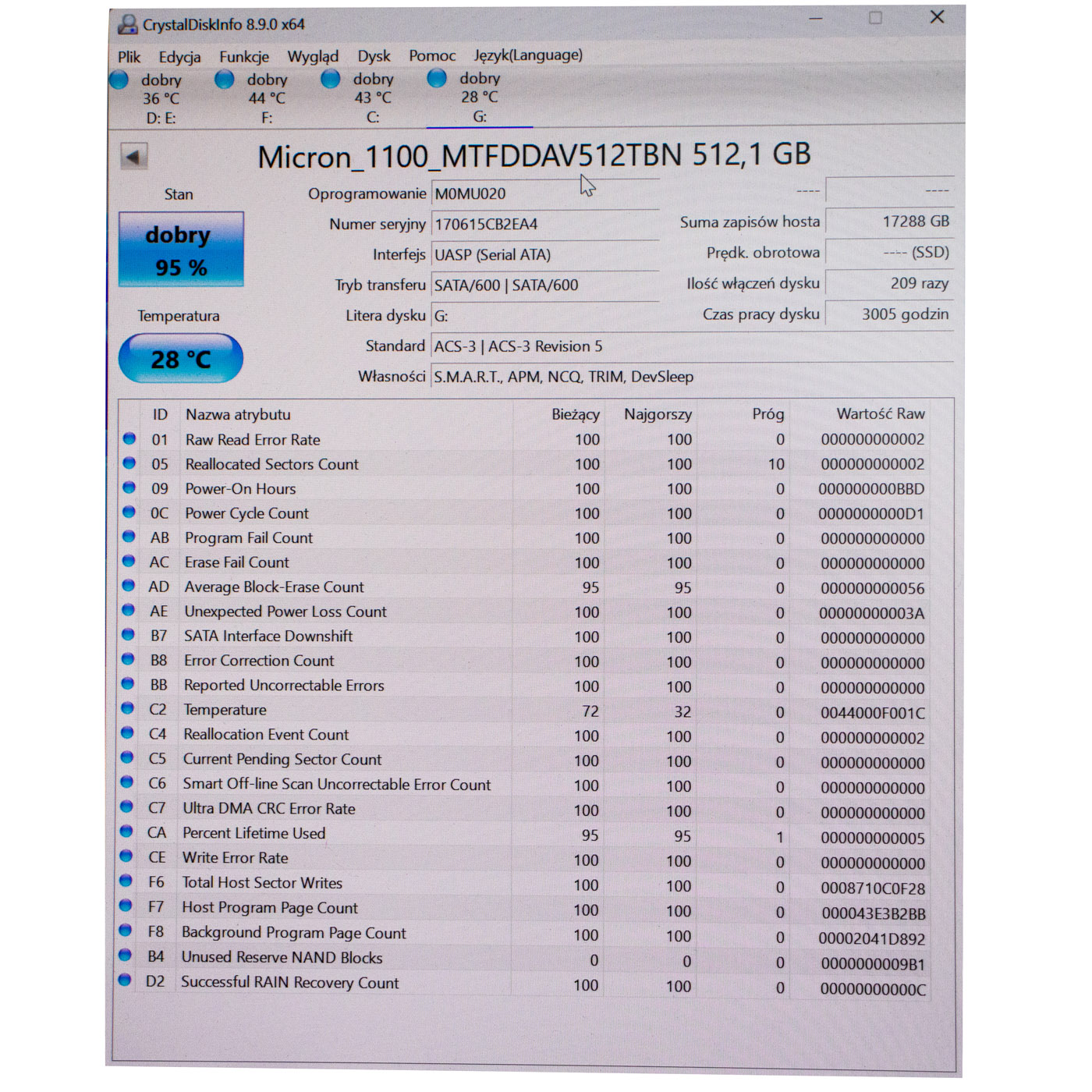Image resolution: width=1092 pixels, height=1092 pixels.
Task: Go to previous disk with left arrow
Action: coord(133,157)
